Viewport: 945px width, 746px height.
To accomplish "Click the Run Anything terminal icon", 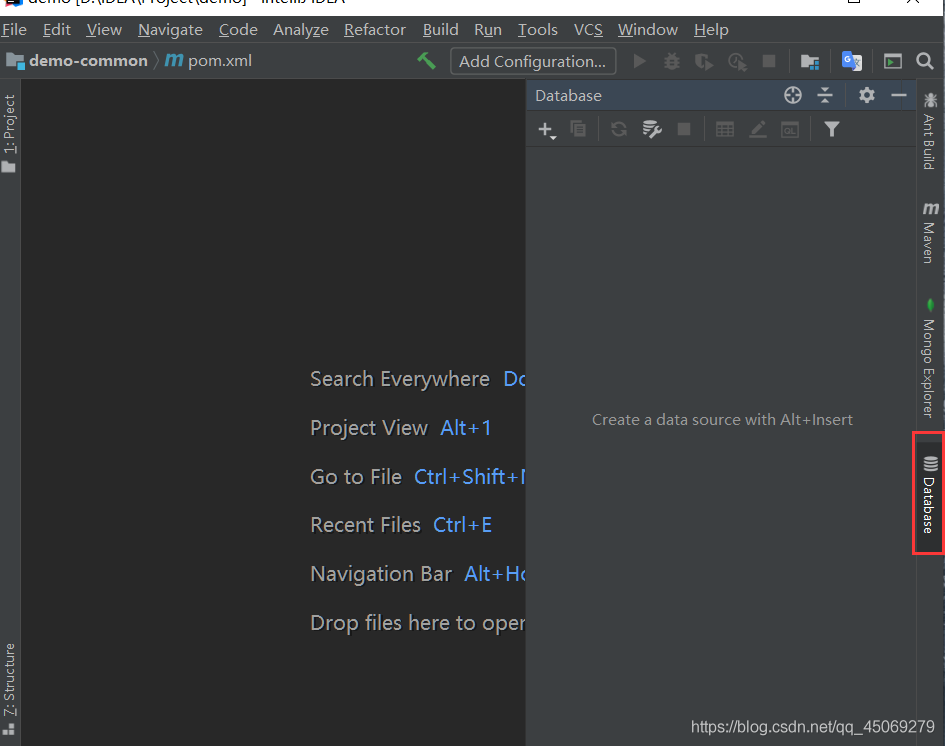I will [x=892, y=61].
